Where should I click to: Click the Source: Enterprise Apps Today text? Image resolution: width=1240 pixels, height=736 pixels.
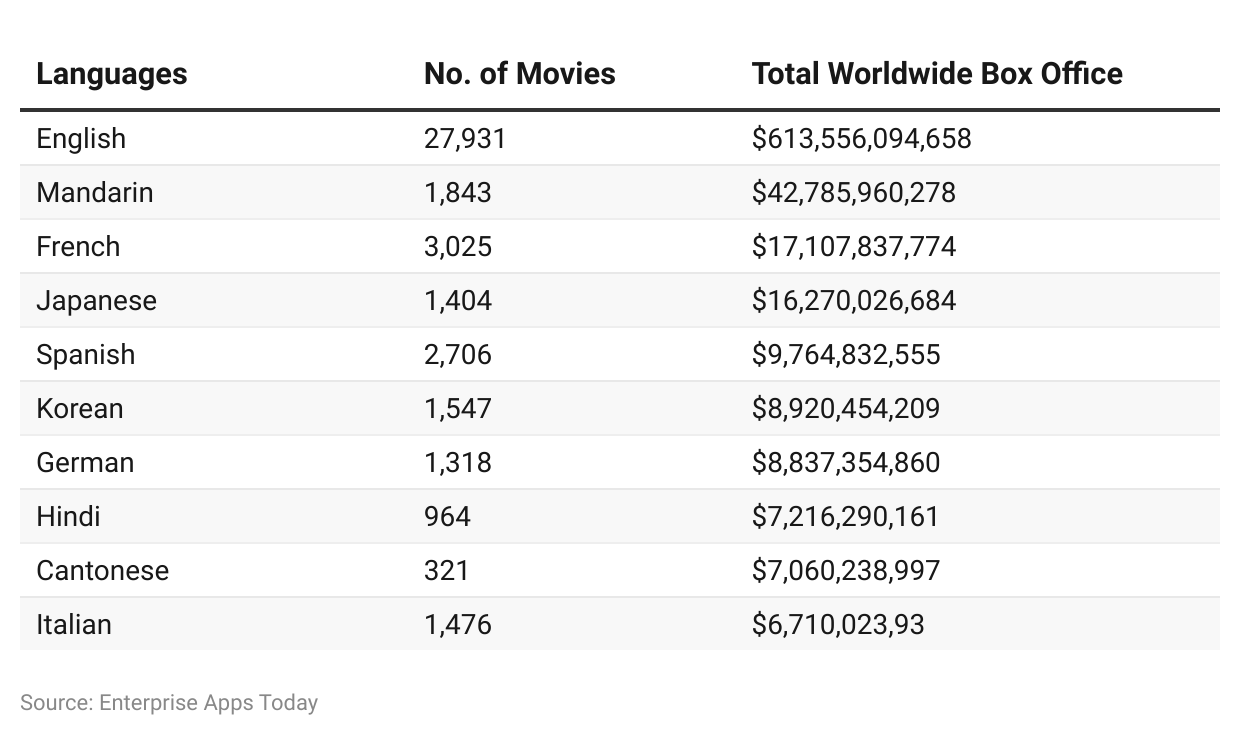pyautogui.click(x=169, y=702)
